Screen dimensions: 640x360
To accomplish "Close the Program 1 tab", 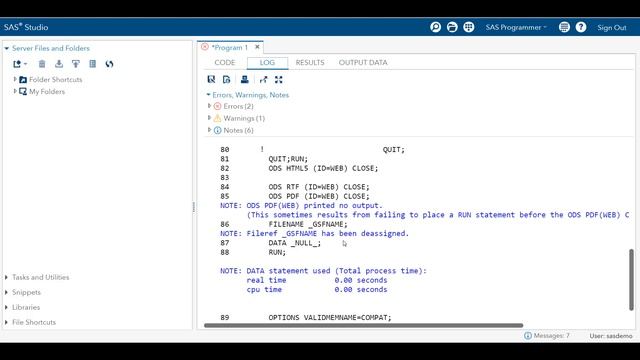I will click(257, 47).
